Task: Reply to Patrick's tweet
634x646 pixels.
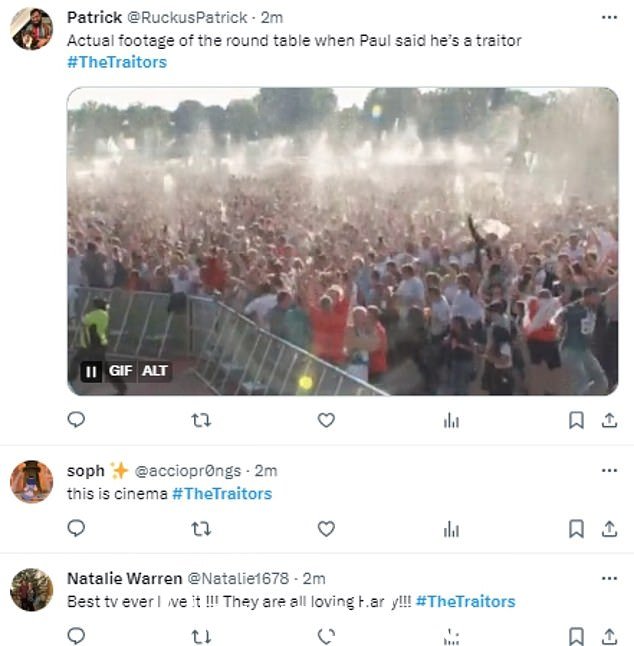Action: [x=76, y=420]
